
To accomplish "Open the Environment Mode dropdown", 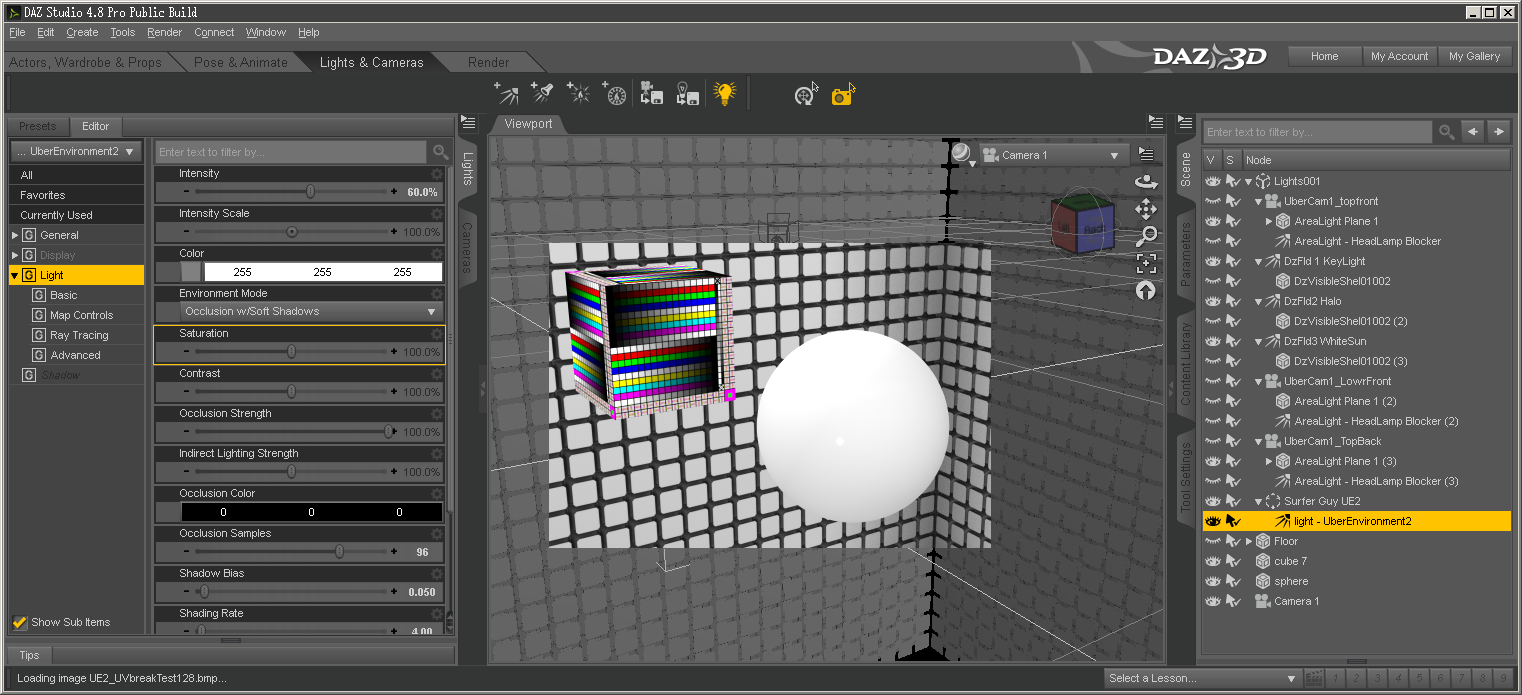I will click(312, 312).
